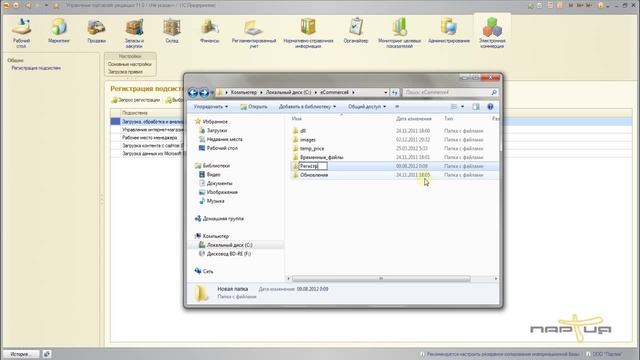640x360 pixels.
Task: Click the Имя column header
Action: click(x=297, y=119)
